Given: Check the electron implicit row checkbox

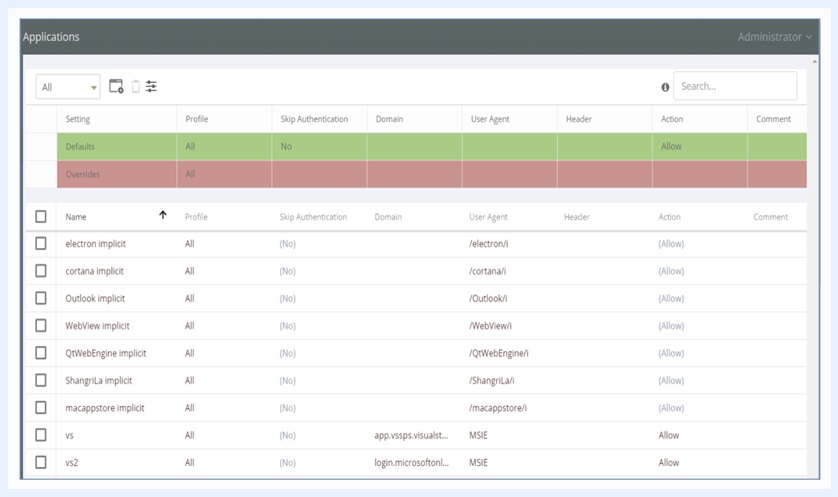Looking at the screenshot, I should click(x=41, y=243).
